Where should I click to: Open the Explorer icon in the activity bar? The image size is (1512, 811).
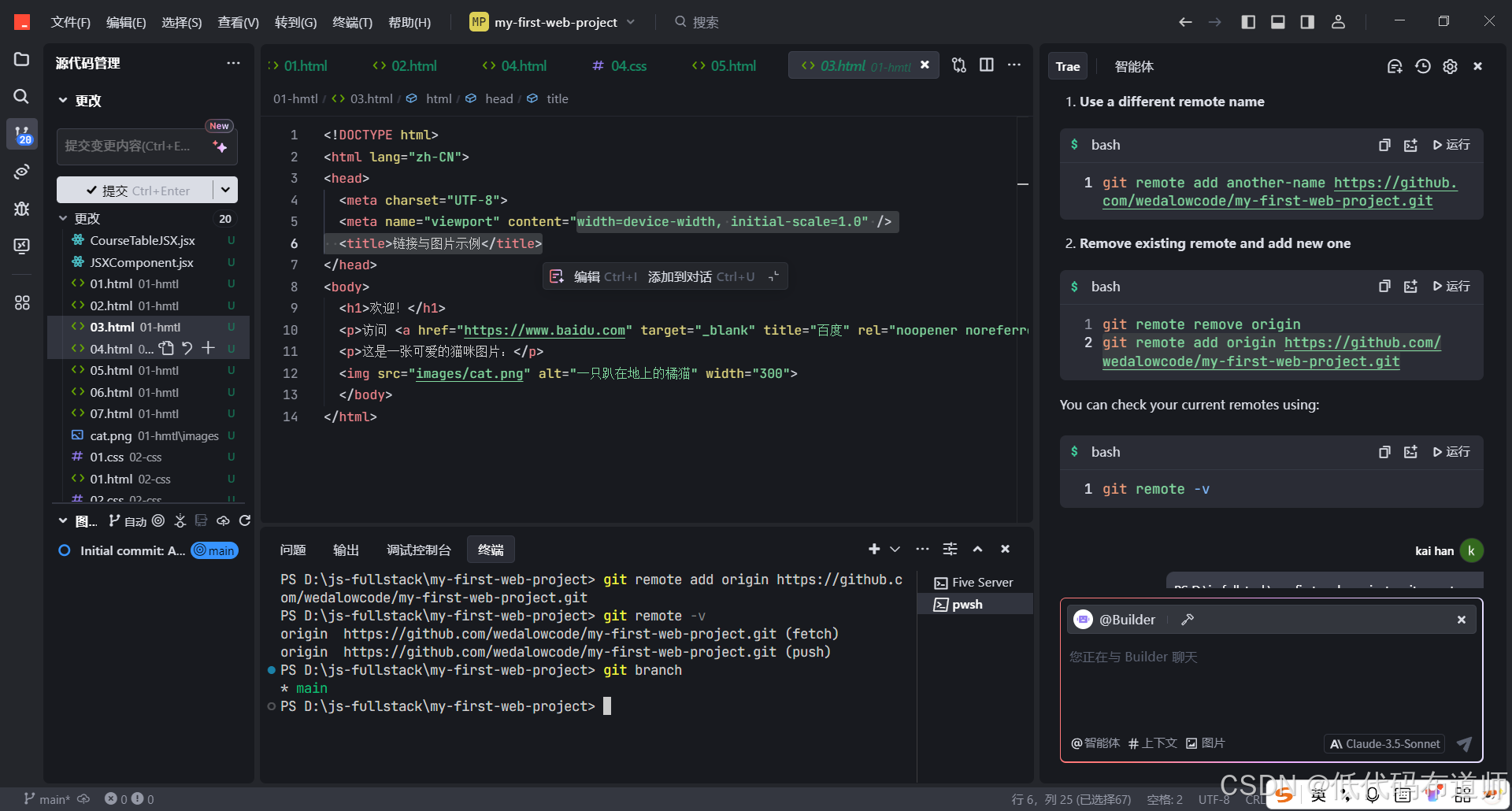(21, 60)
